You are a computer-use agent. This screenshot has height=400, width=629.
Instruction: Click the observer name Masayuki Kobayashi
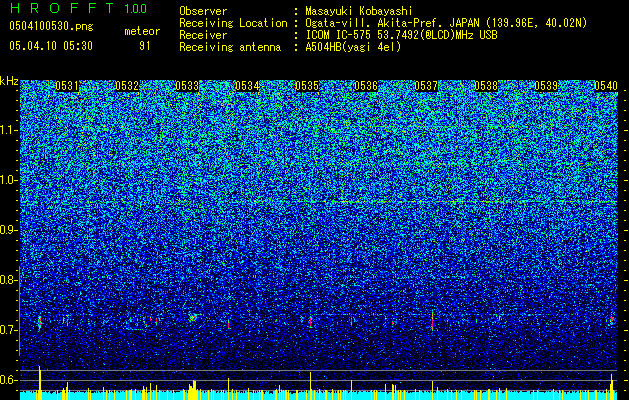pyautogui.click(x=359, y=11)
